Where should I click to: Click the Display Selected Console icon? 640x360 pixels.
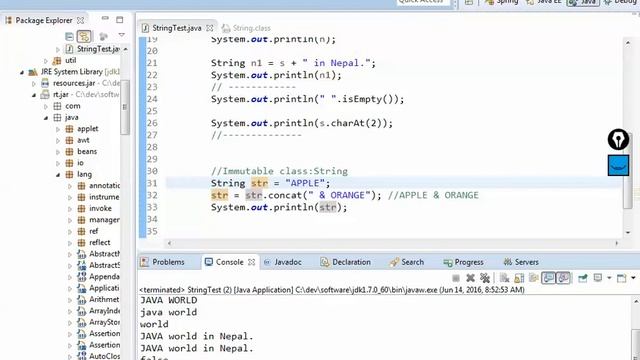[598, 278]
